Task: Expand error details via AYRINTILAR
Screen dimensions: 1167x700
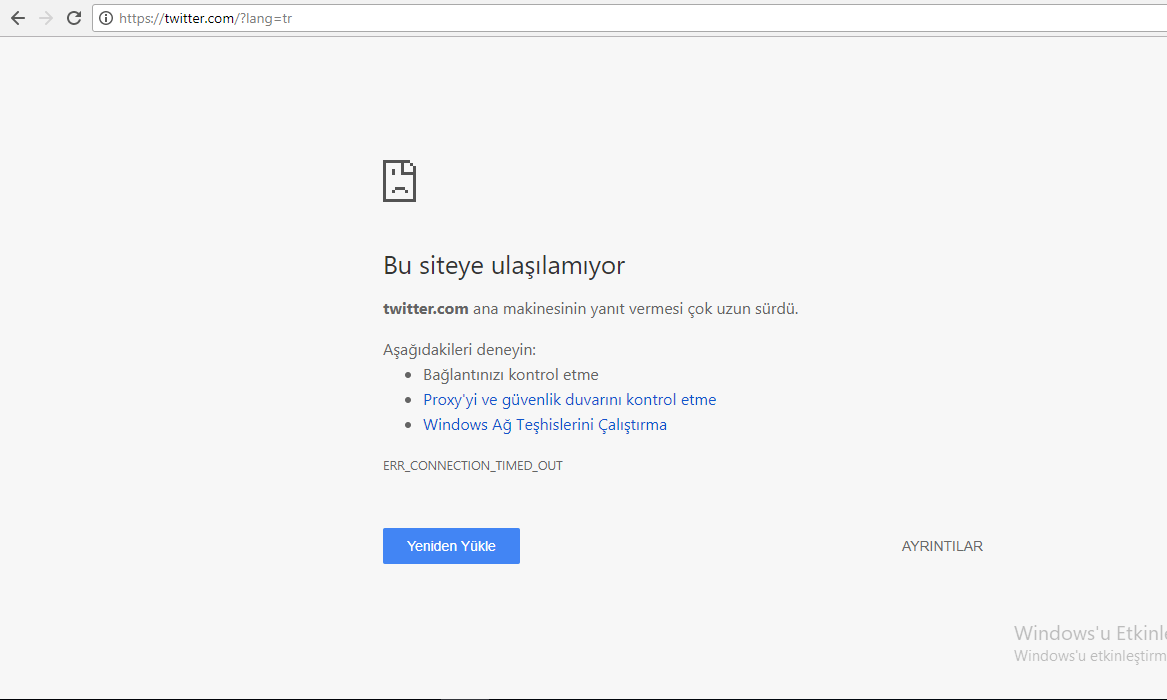Action: [x=941, y=545]
